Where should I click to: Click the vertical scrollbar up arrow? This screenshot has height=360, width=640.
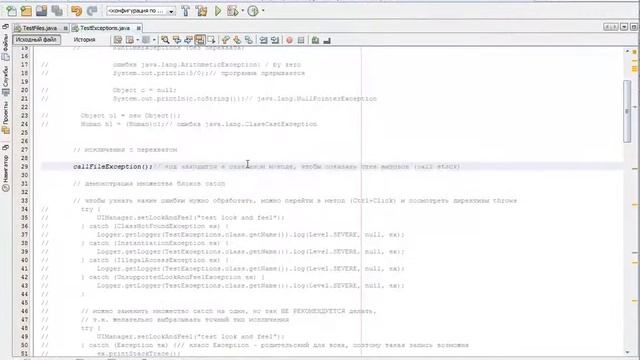(x=627, y=51)
